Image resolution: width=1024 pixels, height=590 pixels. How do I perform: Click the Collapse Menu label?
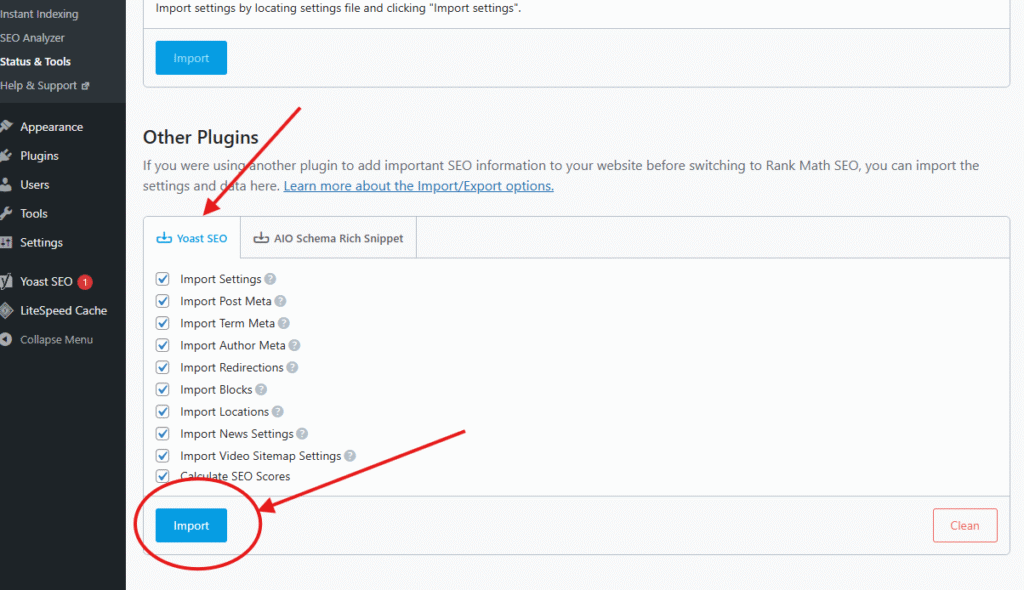[x=56, y=339]
